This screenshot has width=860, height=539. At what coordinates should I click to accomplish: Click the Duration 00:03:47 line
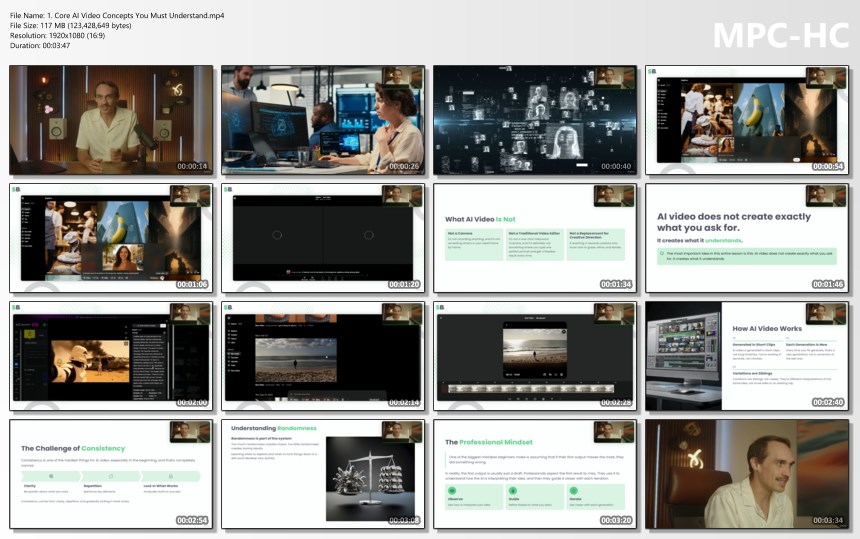click(39, 46)
